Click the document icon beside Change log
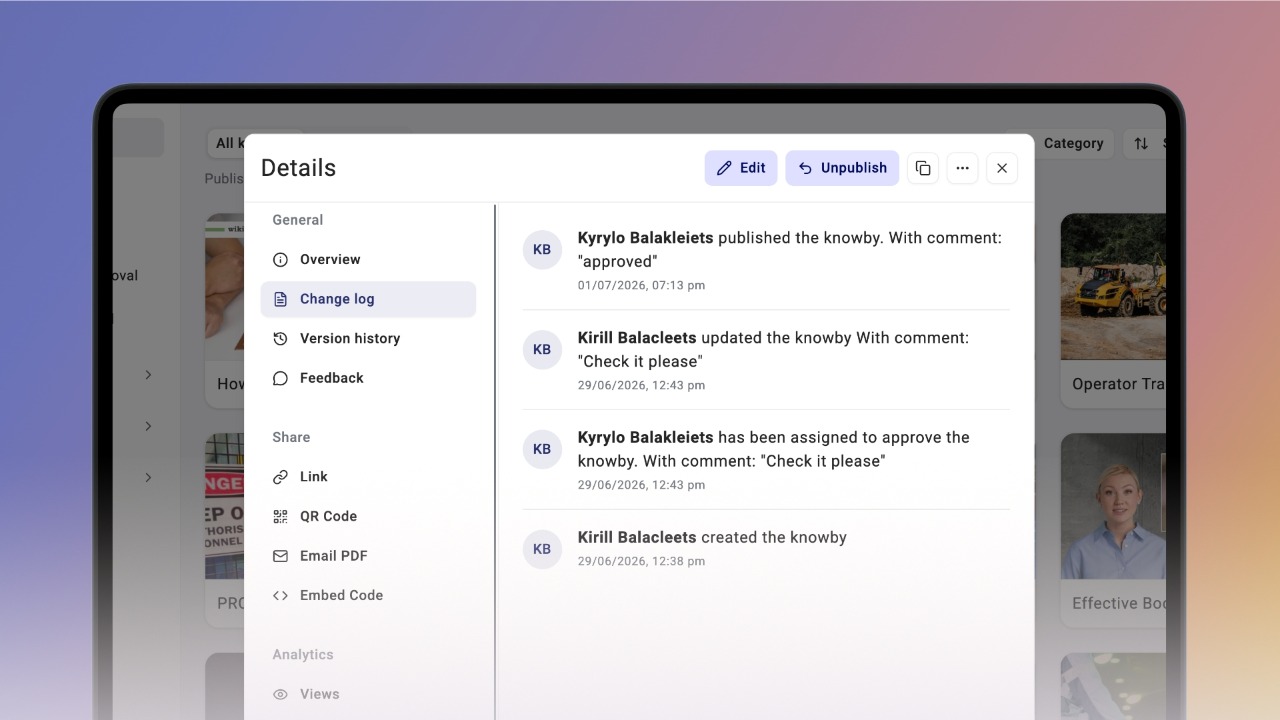1280x720 pixels. click(280, 299)
